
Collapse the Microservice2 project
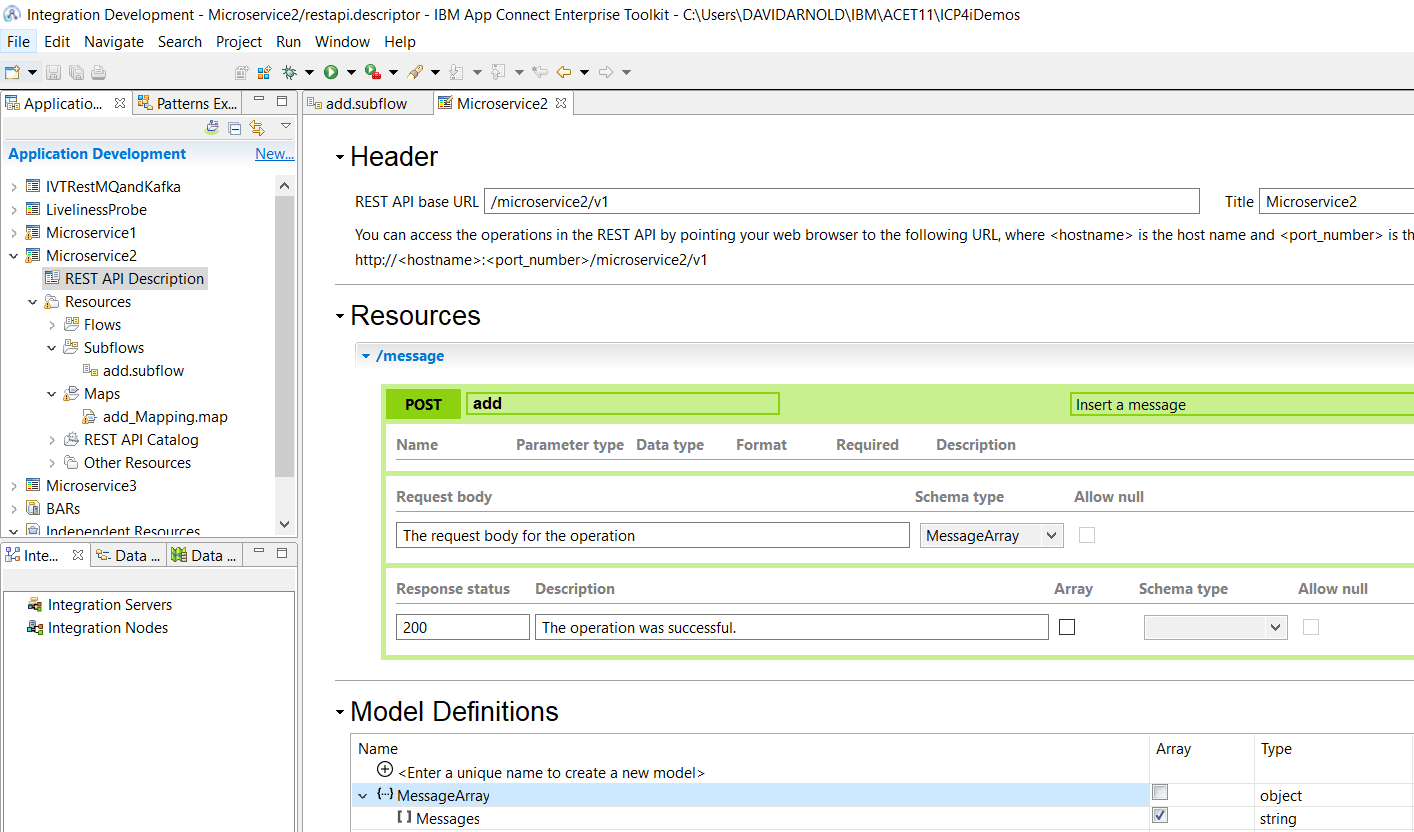[x=13, y=256]
